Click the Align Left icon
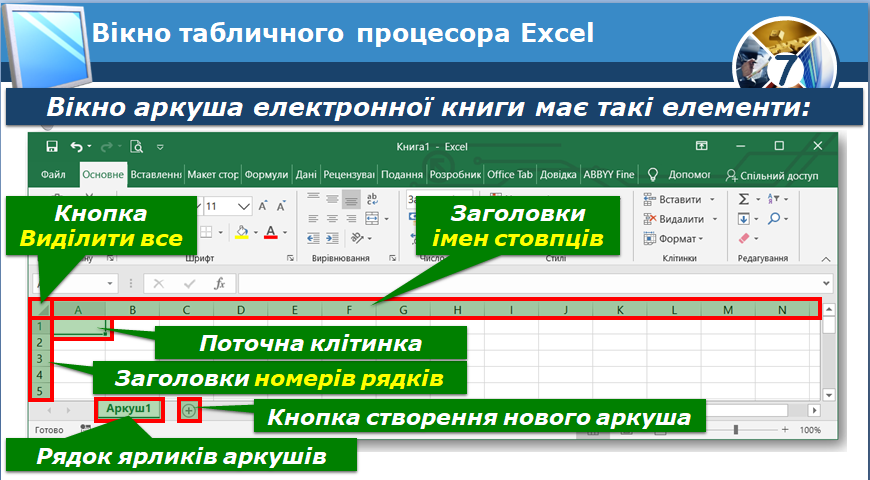Image resolution: width=870 pixels, height=480 pixels. click(313, 219)
